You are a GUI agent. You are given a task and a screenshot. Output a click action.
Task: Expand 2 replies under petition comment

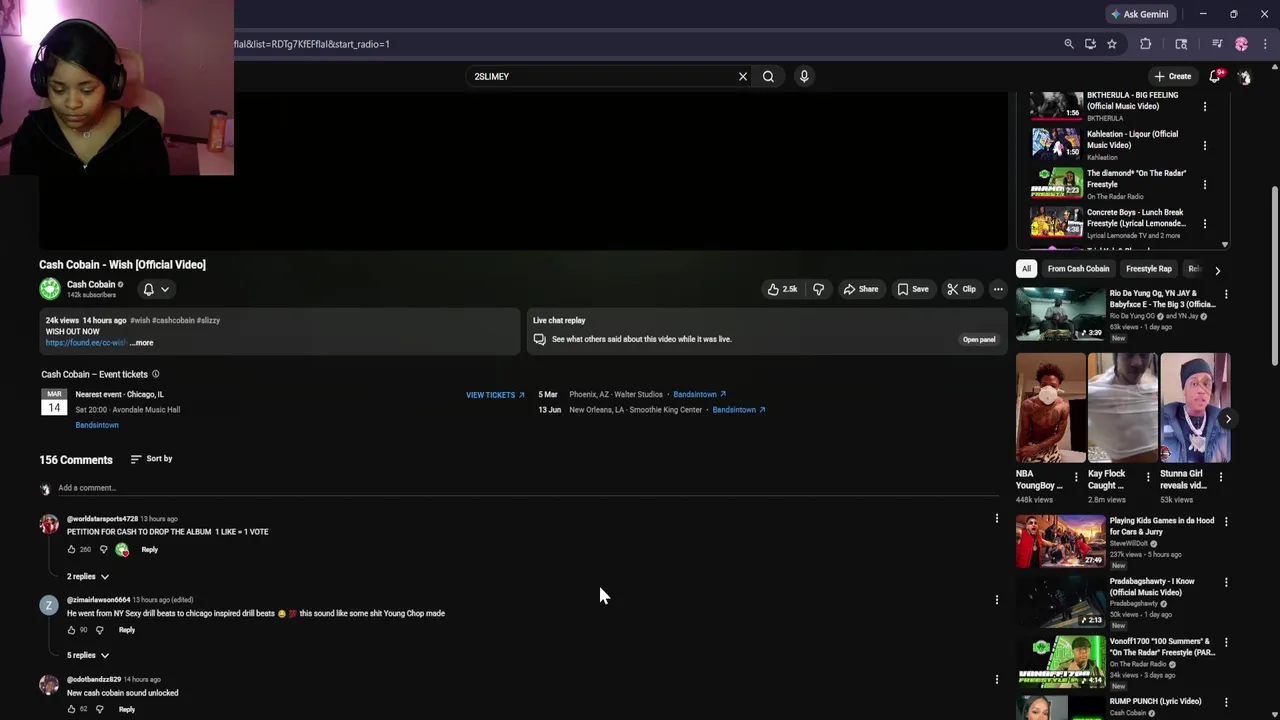[88, 576]
